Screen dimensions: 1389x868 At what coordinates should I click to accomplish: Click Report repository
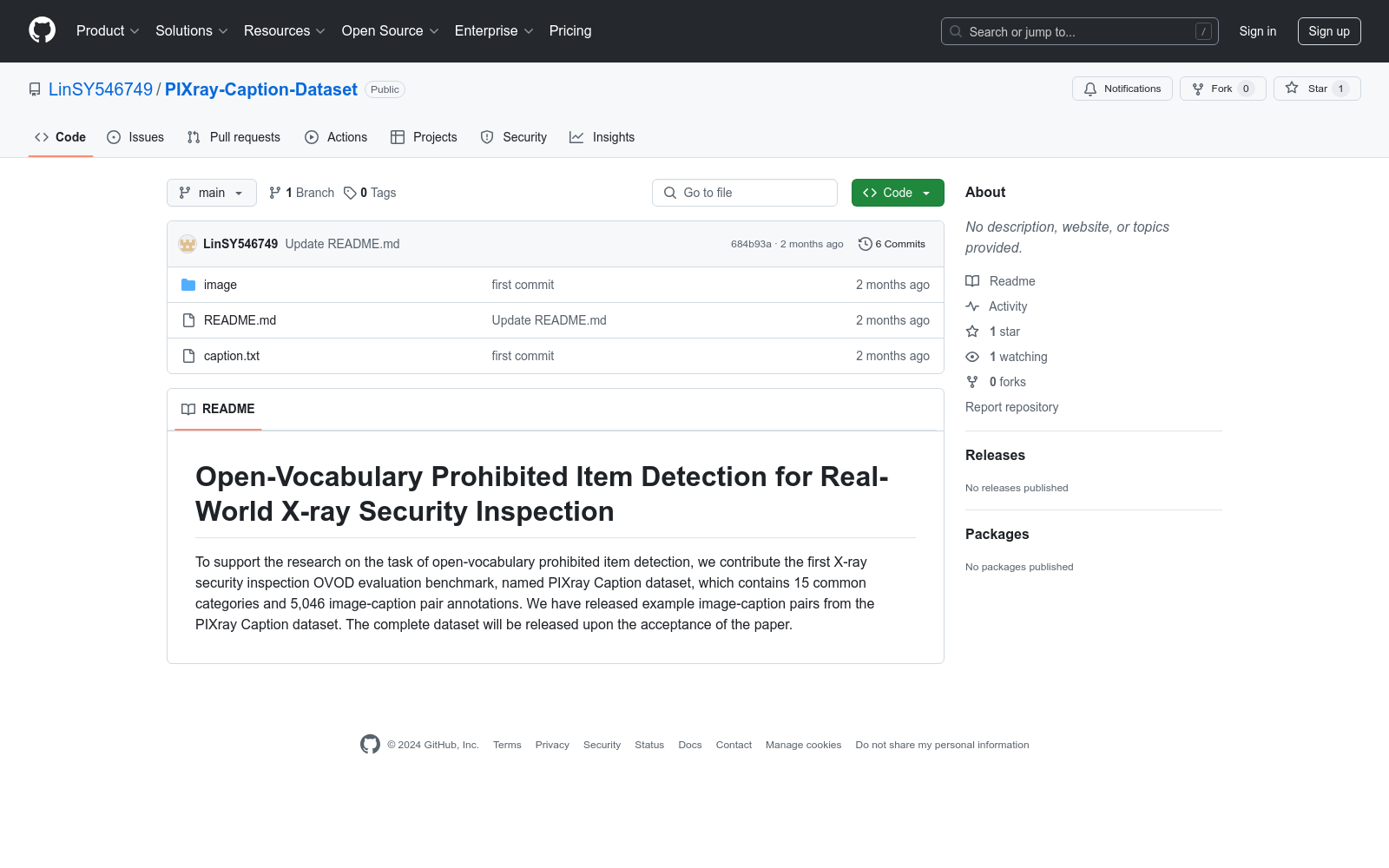coord(1011,407)
